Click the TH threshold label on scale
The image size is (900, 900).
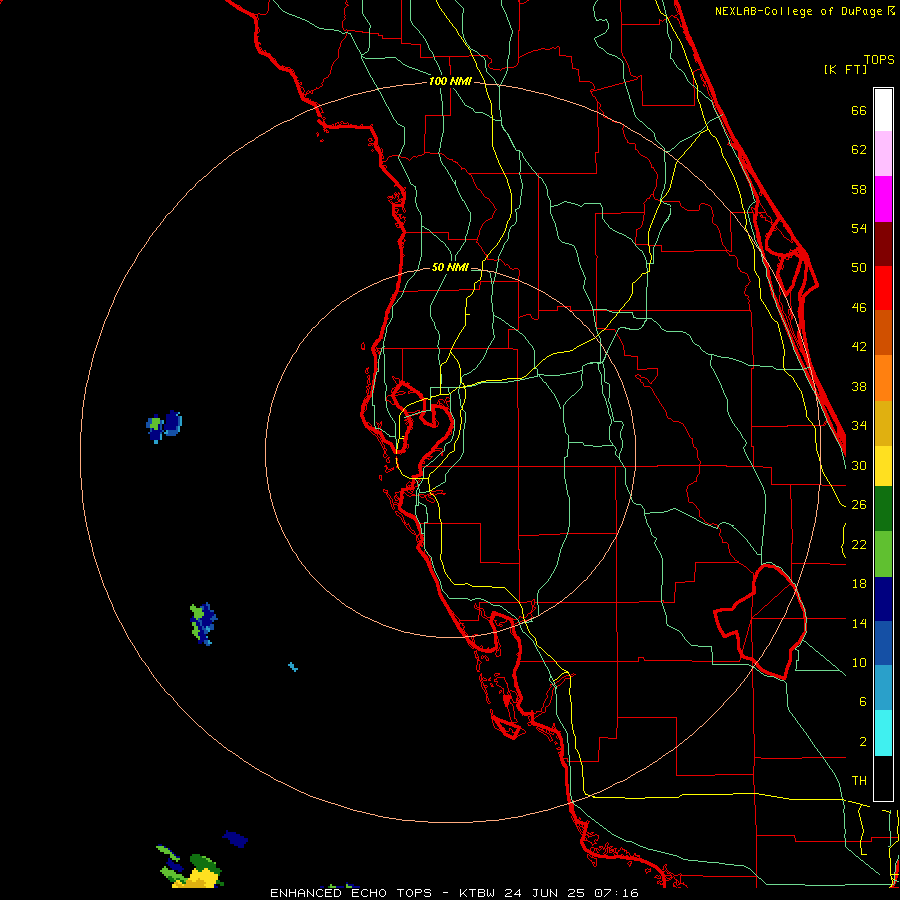[859, 781]
